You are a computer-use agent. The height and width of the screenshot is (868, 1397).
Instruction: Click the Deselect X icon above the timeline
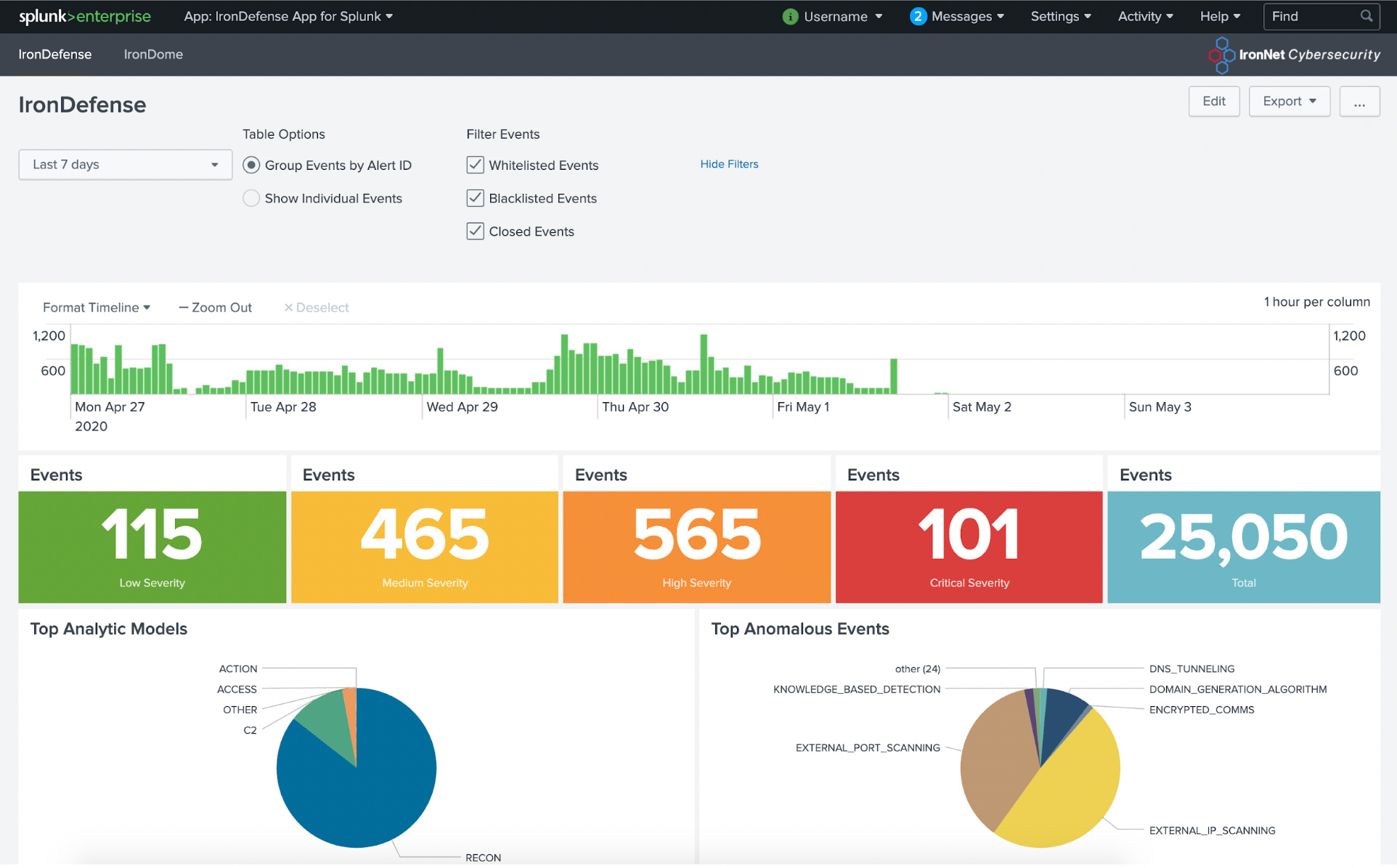click(x=289, y=307)
